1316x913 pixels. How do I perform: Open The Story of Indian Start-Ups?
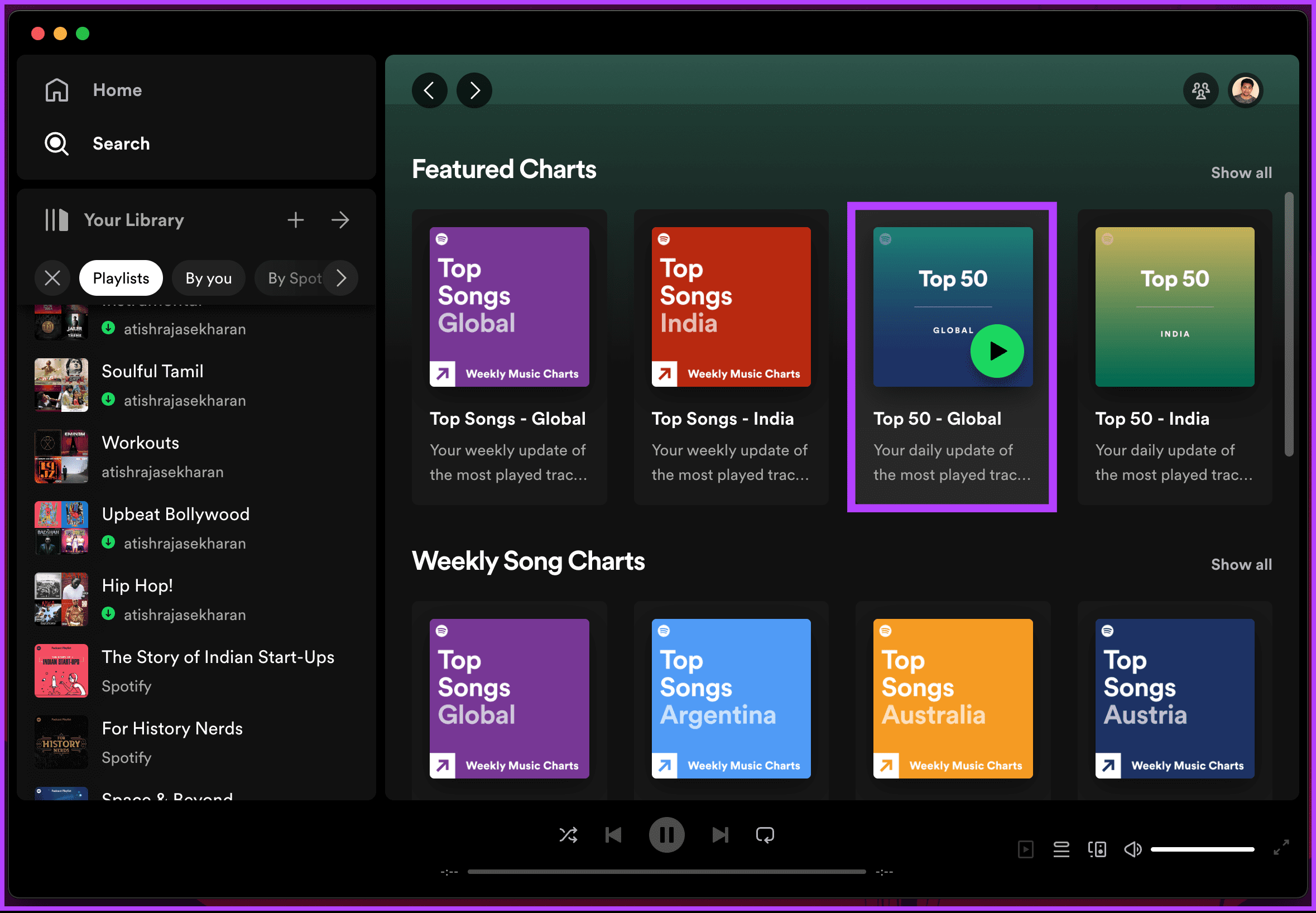tap(196, 671)
